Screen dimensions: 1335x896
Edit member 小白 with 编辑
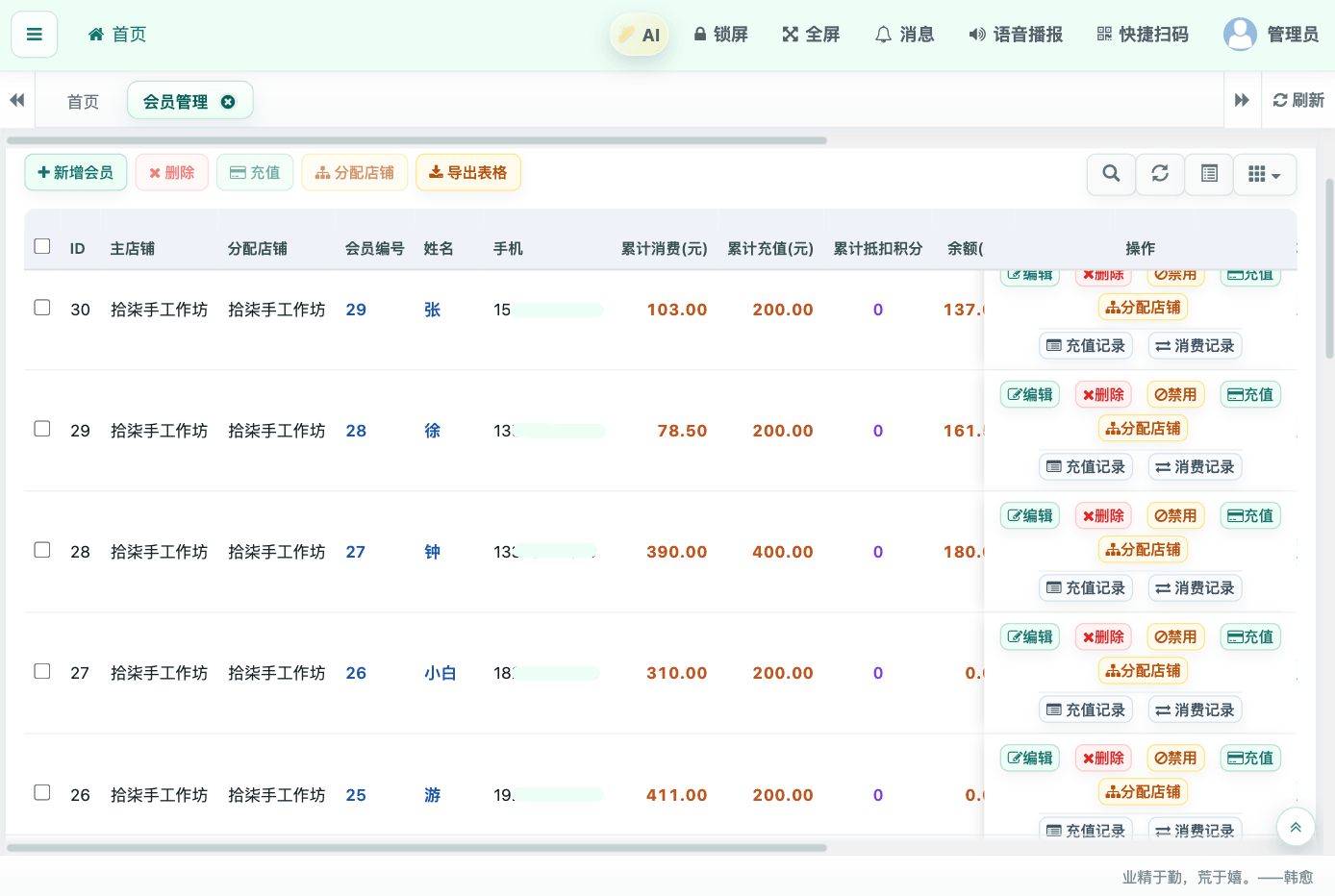(x=1030, y=636)
